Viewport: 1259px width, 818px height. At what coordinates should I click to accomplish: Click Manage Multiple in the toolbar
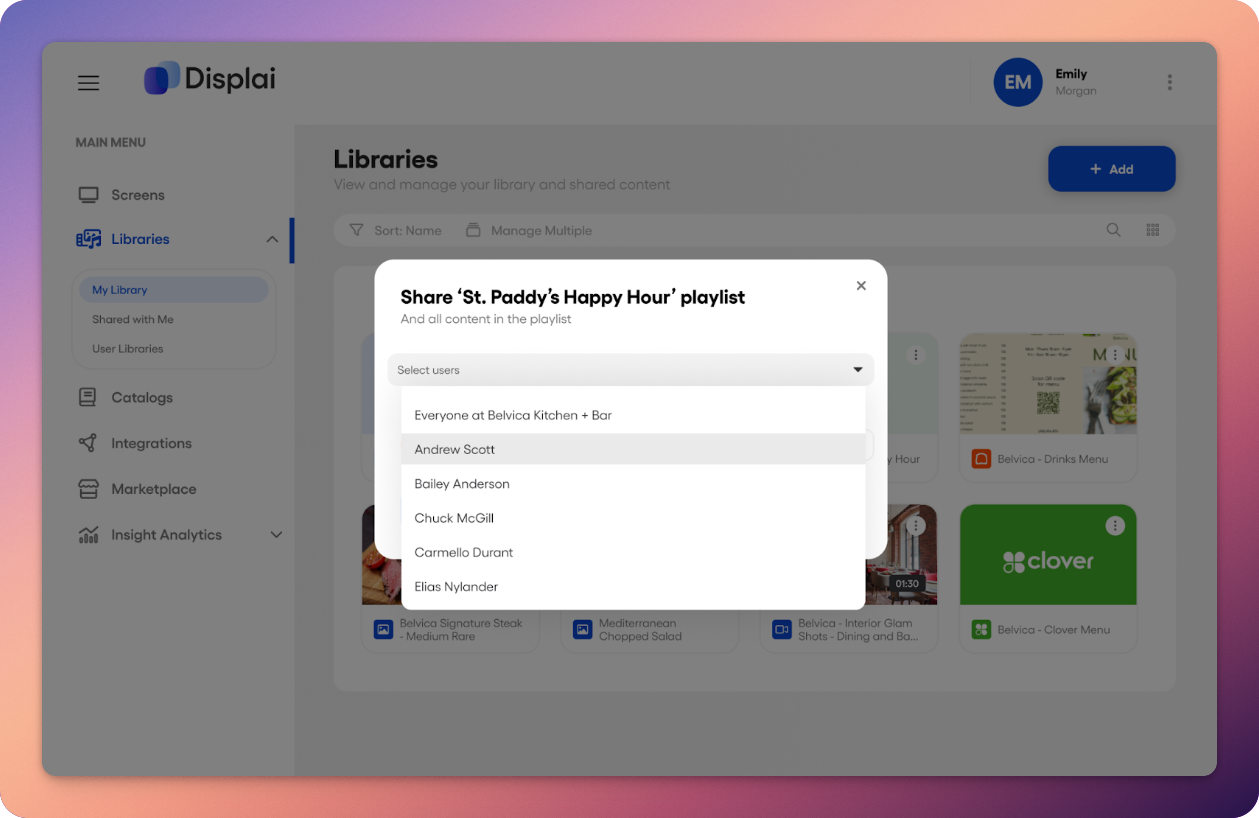coord(541,230)
